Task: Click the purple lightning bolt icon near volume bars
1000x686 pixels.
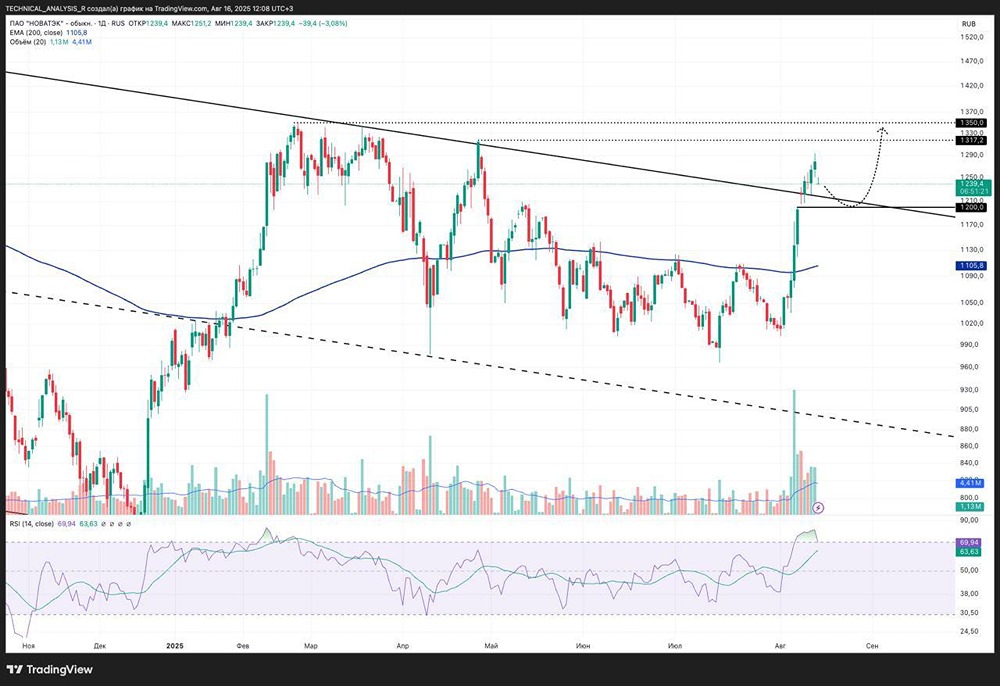Action: tap(819, 507)
